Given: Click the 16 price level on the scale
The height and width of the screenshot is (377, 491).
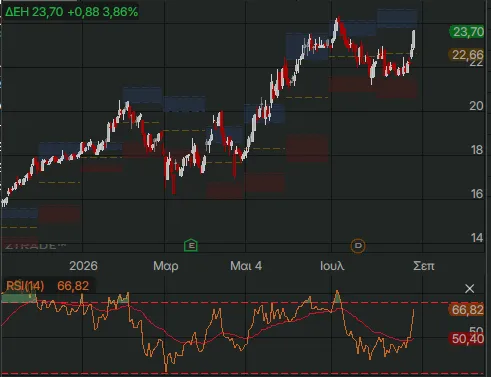Looking at the screenshot, I should 477,194.
